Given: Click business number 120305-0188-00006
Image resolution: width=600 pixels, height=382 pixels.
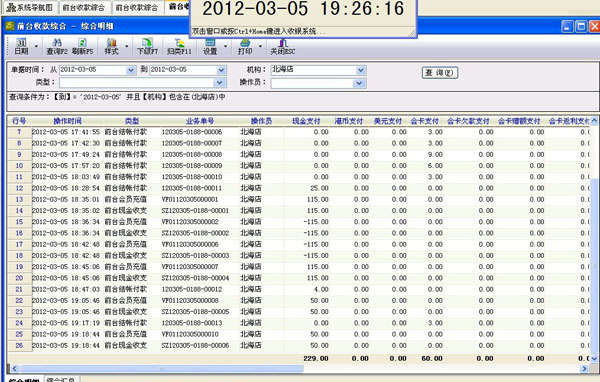Looking at the screenshot, I should click(x=192, y=132).
